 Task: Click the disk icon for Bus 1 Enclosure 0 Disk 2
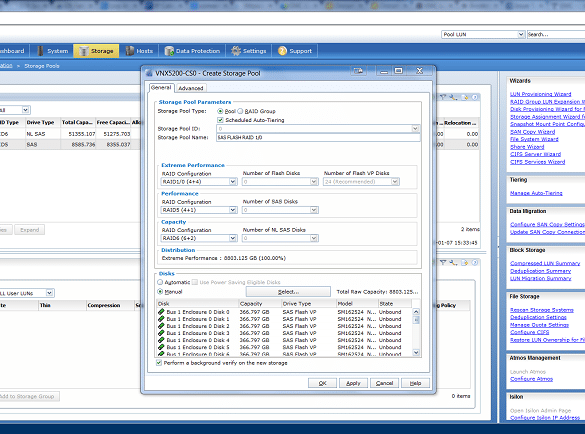coord(161,326)
